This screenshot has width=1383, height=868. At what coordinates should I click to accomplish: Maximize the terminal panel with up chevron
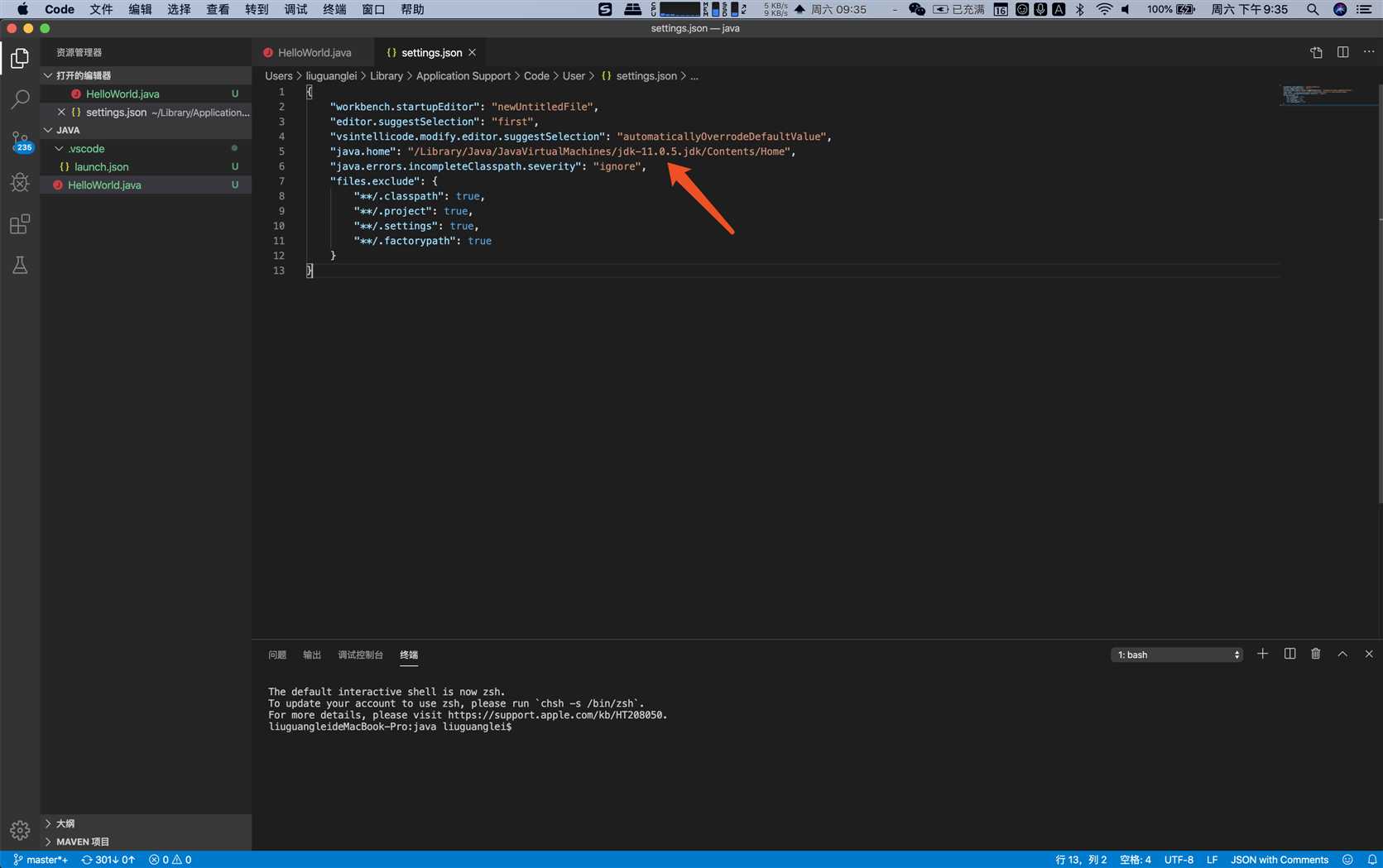1342,654
